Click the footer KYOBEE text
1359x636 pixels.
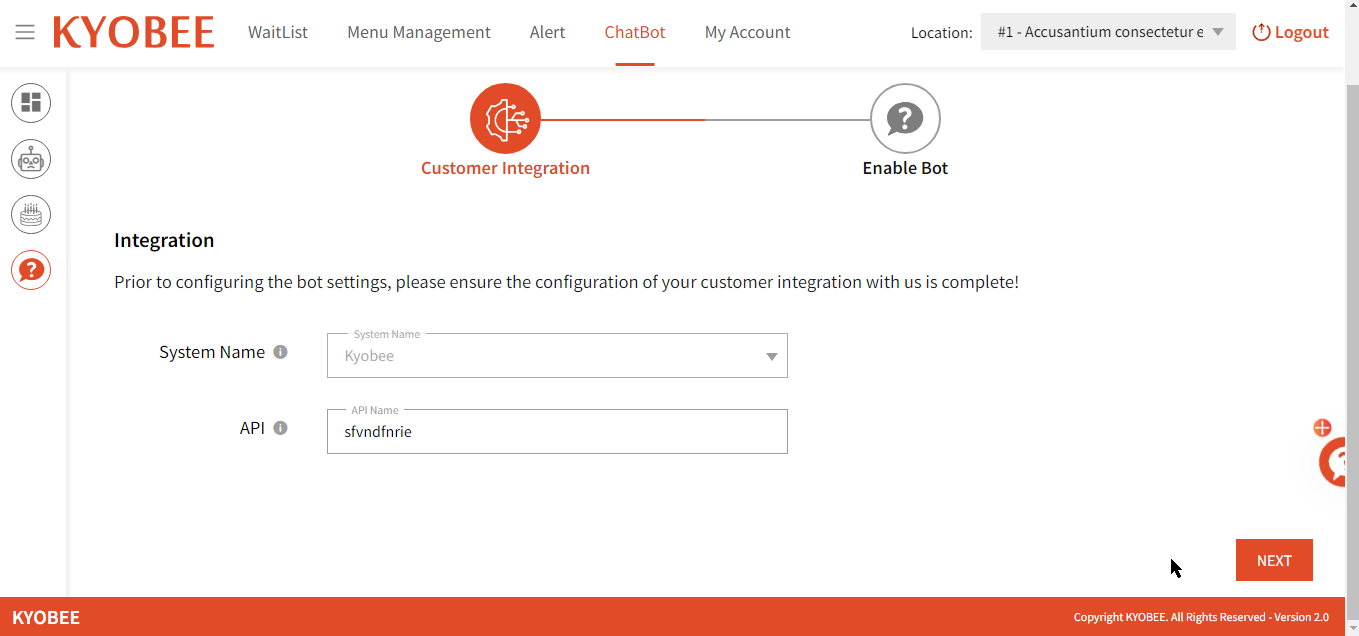click(46, 617)
